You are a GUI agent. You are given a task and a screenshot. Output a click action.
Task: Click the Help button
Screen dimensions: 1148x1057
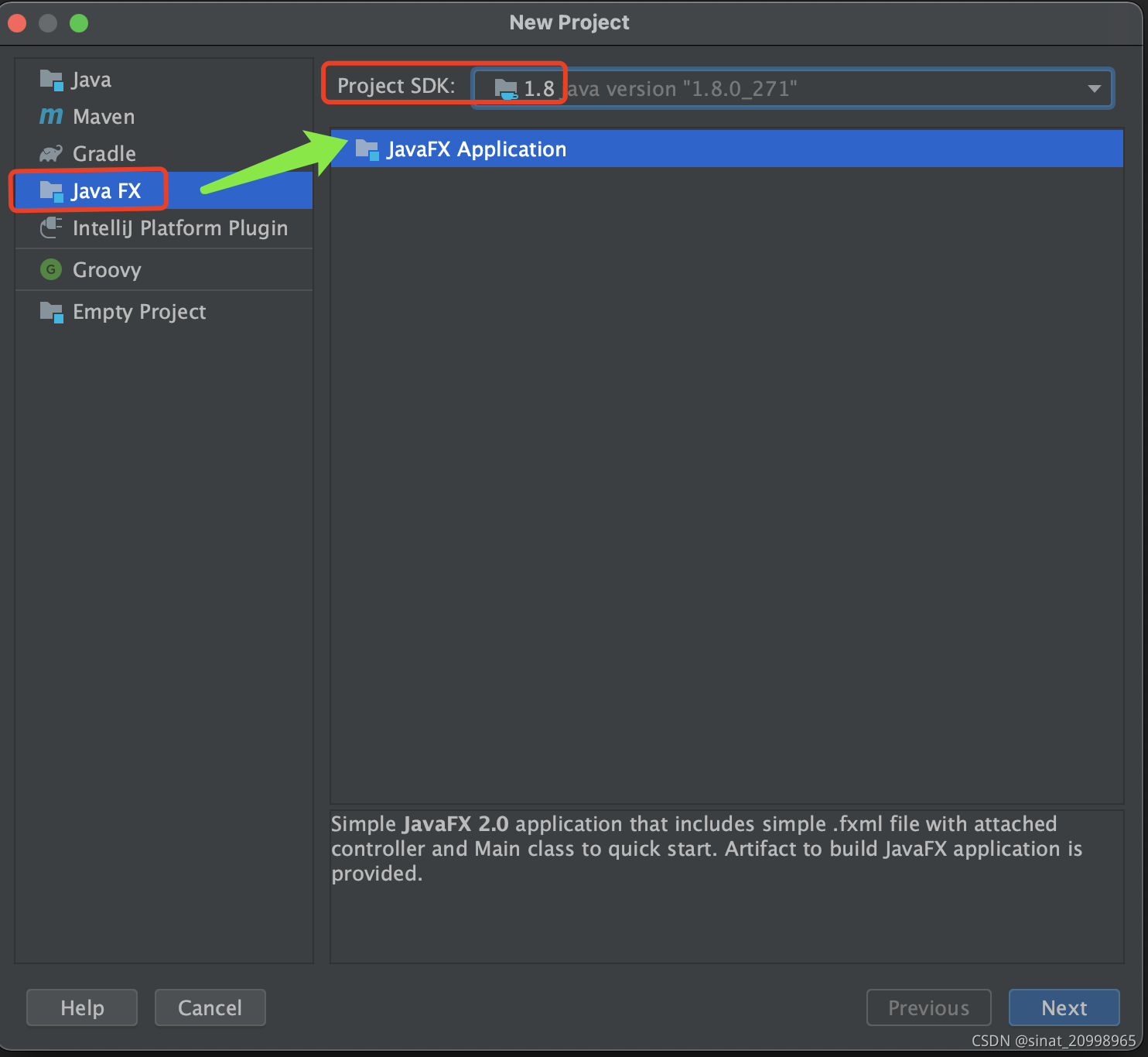point(82,1007)
